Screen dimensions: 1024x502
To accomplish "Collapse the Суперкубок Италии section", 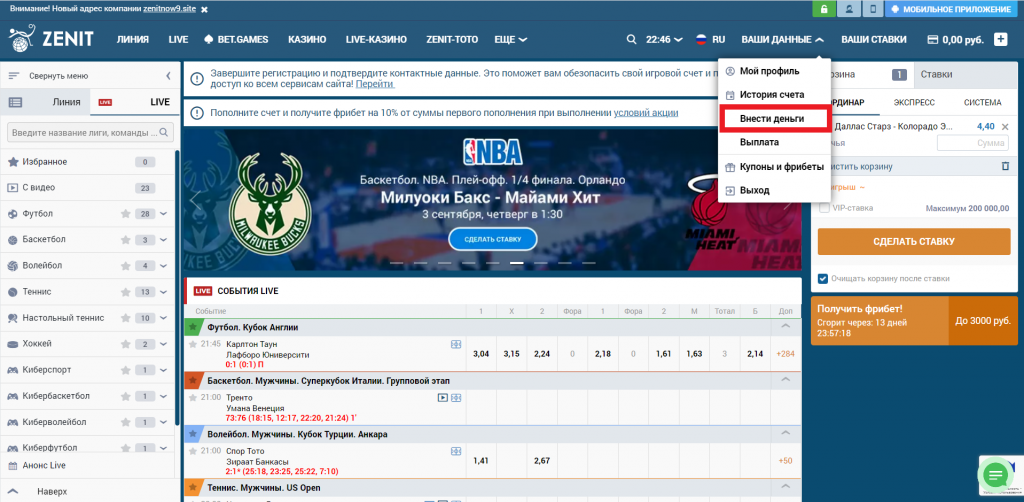I will [x=786, y=381].
